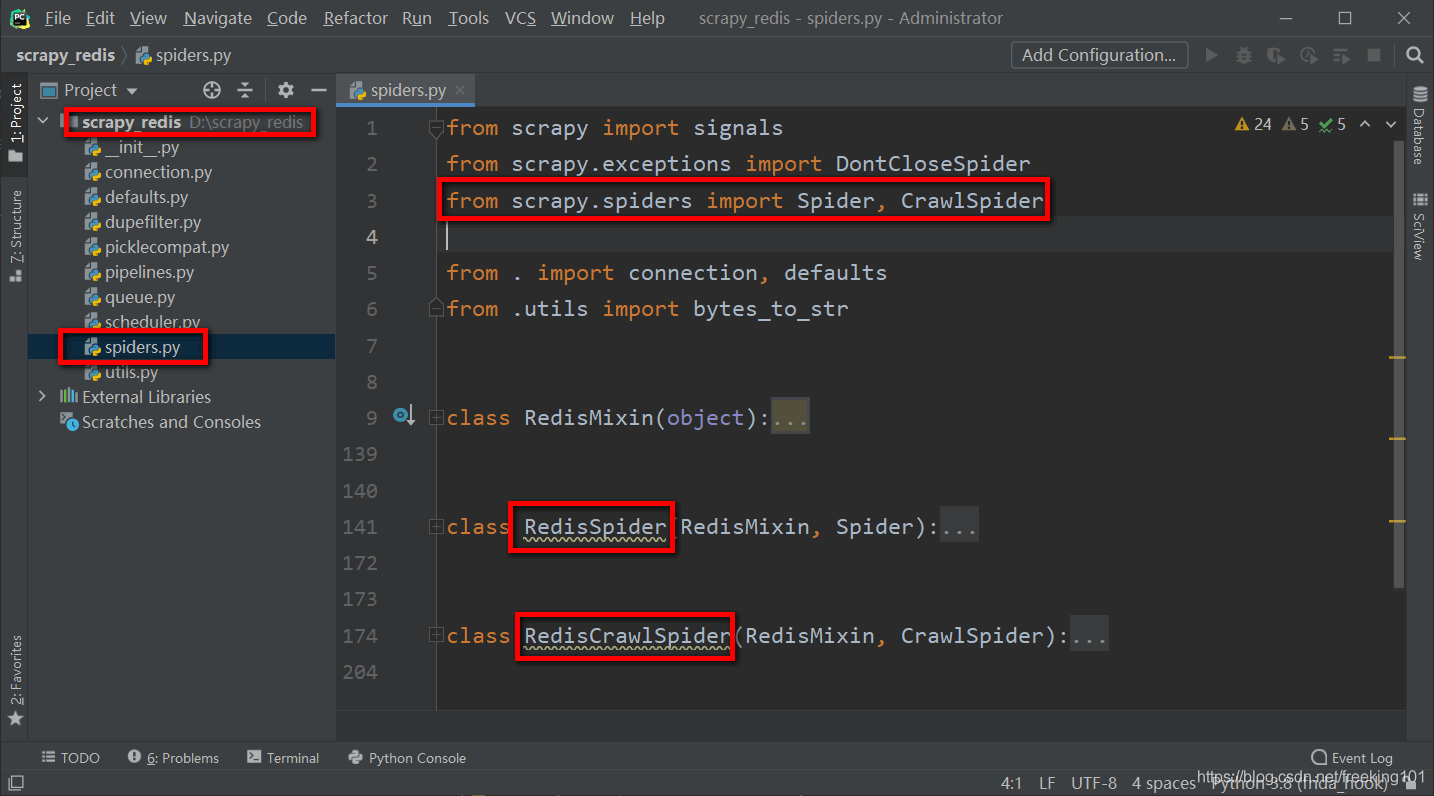This screenshot has height=796, width=1434.
Task: Select defaults.py in the project tree
Action: pyautogui.click(x=146, y=197)
